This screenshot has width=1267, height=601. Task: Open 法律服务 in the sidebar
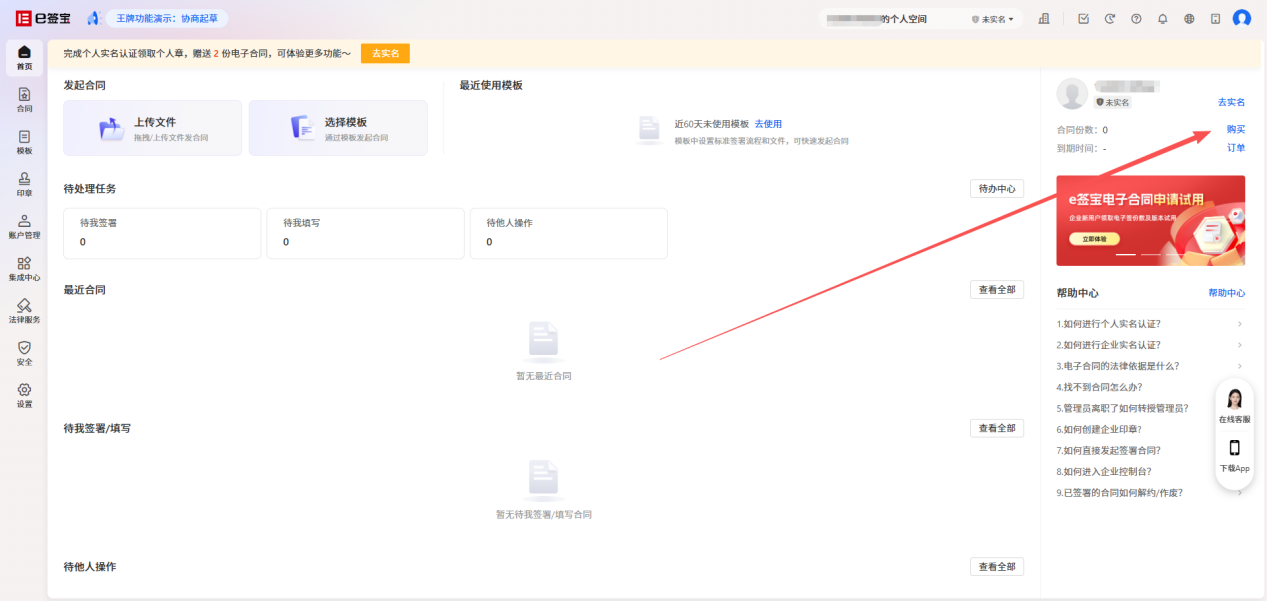(24, 311)
